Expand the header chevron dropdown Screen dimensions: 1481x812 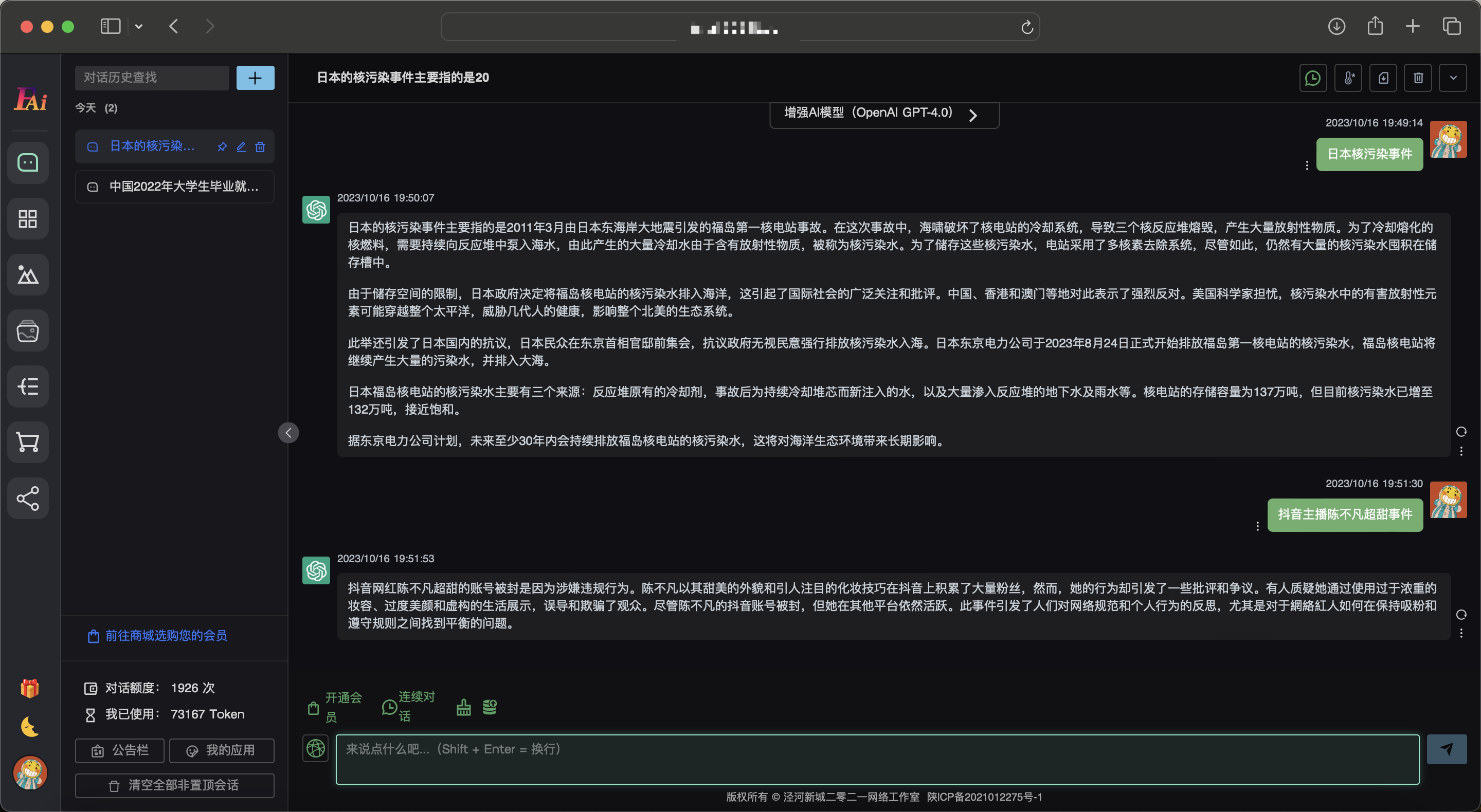1453,78
